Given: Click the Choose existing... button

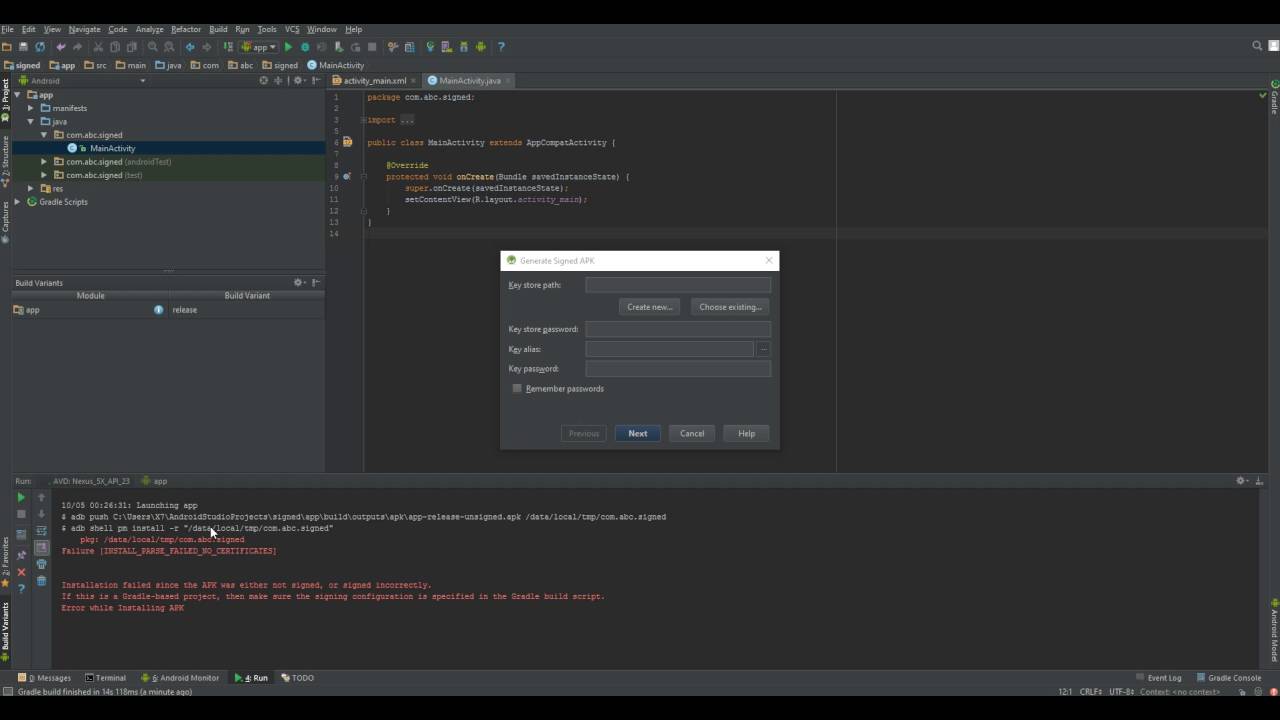Looking at the screenshot, I should [730, 307].
